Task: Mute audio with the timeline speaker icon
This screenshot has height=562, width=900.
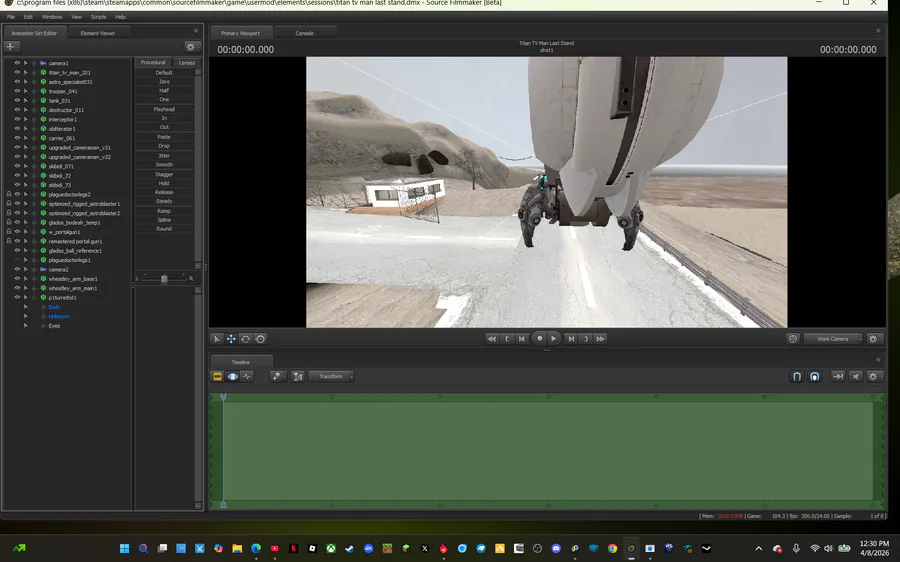Action: 856,377
